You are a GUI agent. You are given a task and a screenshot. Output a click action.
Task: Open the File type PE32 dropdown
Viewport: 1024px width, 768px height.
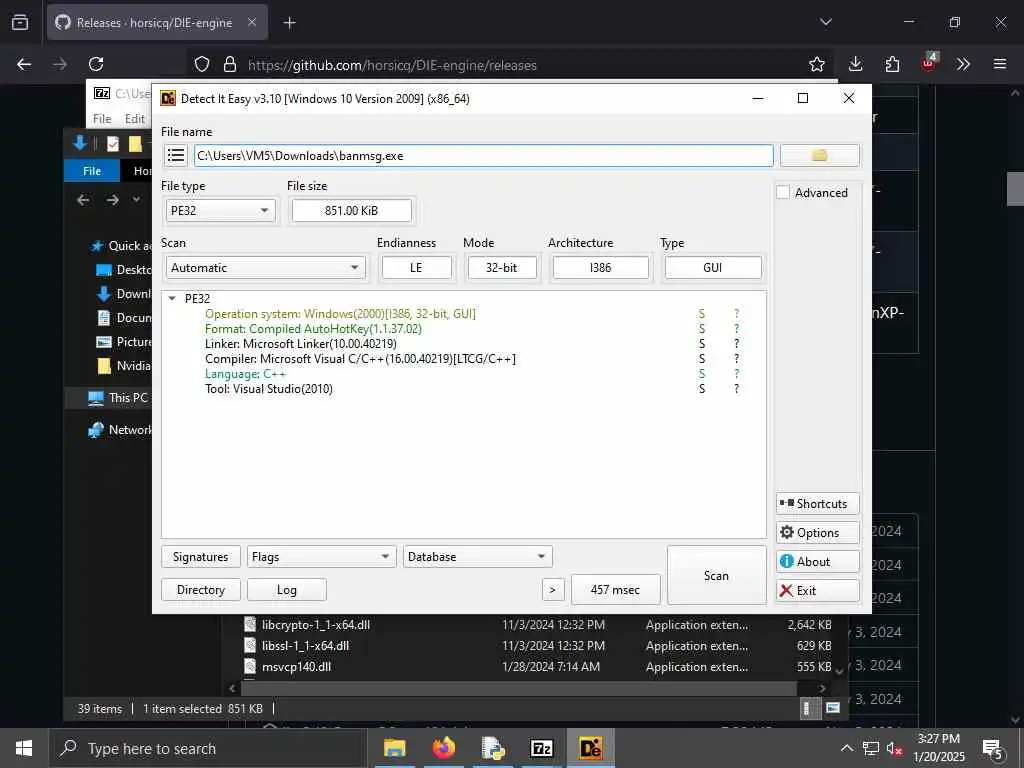pyautogui.click(x=221, y=210)
